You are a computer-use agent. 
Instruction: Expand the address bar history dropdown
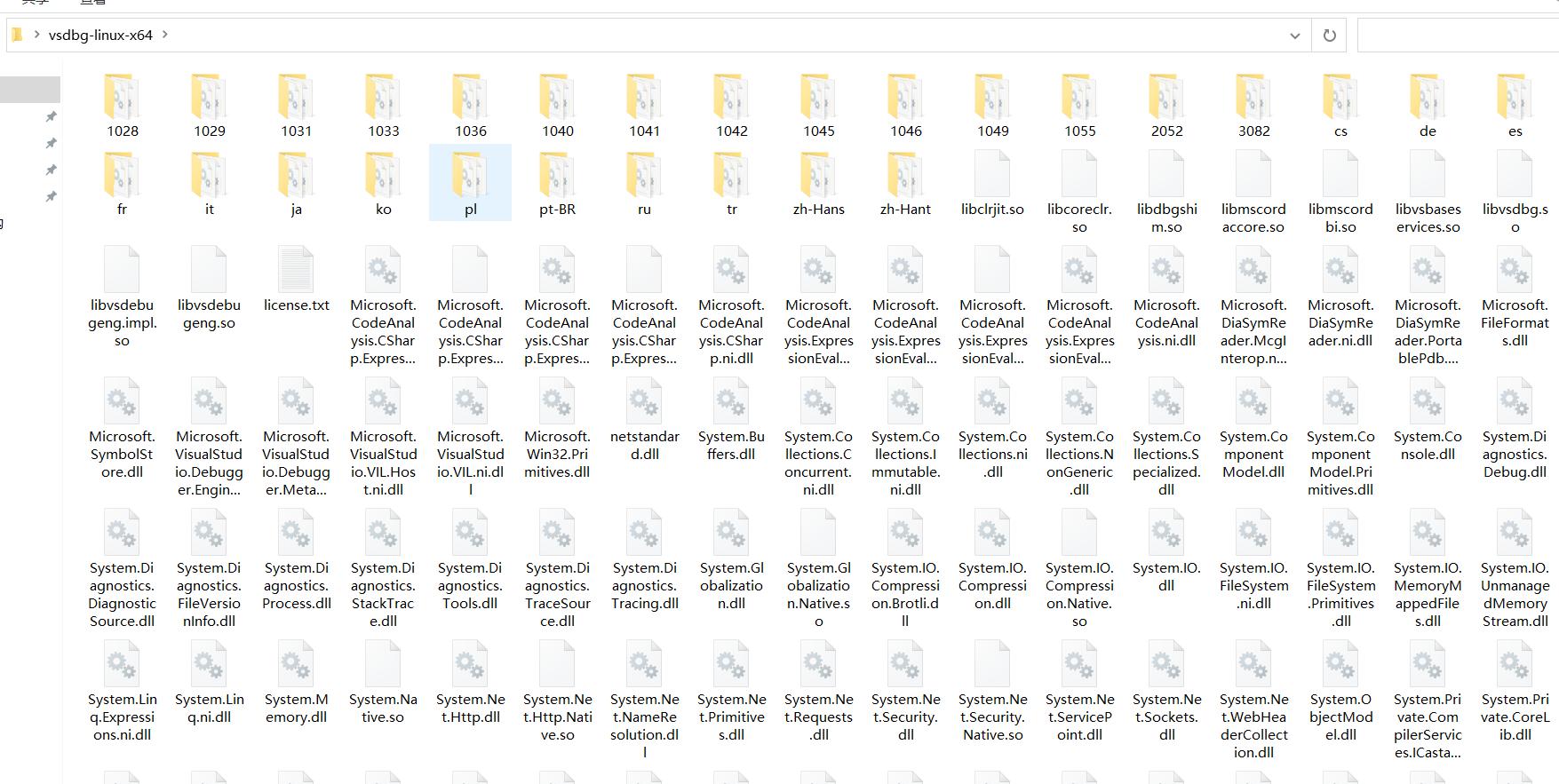(1295, 36)
